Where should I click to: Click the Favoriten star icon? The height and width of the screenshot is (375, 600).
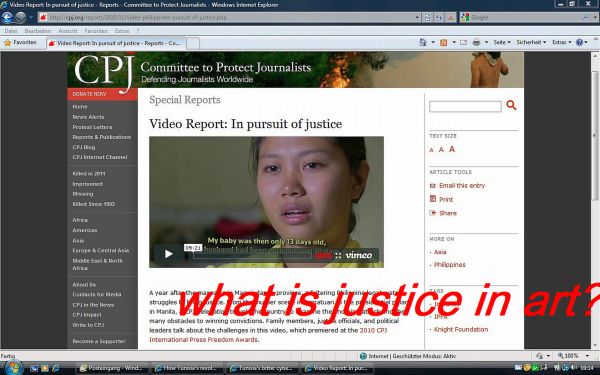point(7,42)
